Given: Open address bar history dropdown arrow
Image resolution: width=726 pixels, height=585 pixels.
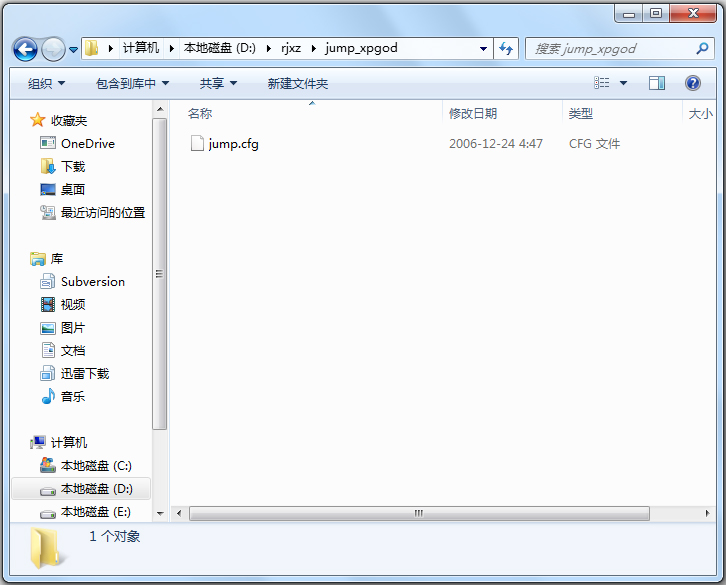Looking at the screenshot, I should tap(483, 49).
